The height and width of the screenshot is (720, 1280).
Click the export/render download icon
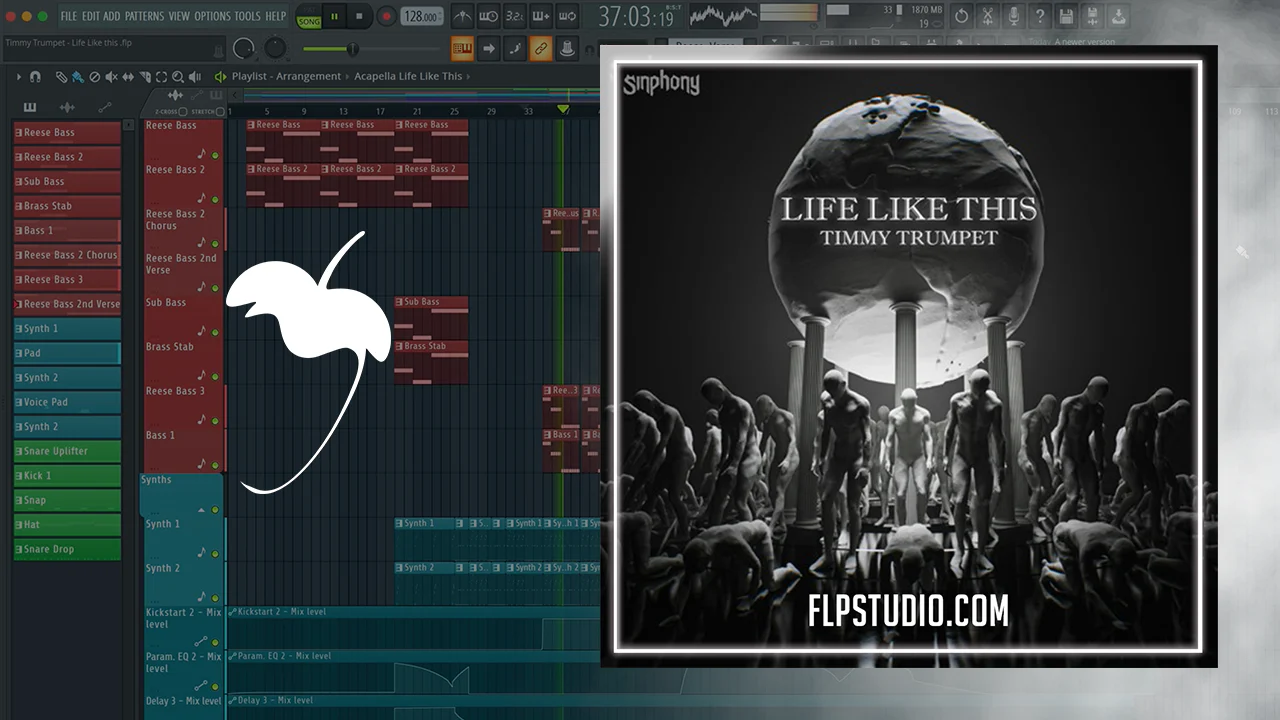pos(1118,16)
